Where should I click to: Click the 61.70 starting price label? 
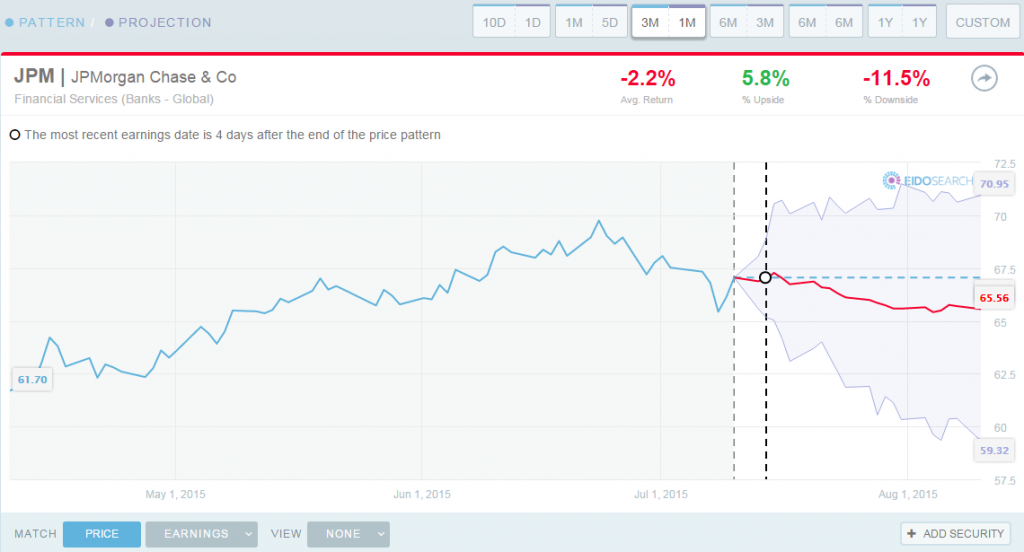32,380
